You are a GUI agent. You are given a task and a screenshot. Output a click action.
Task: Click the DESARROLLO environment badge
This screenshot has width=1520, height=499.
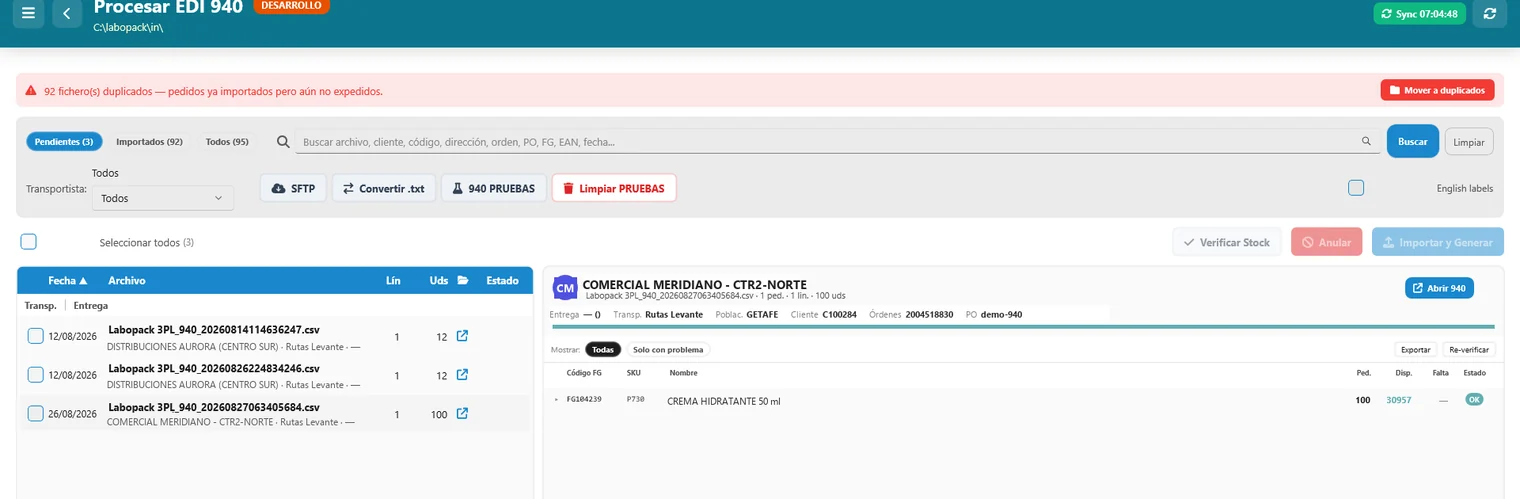tap(291, 6)
